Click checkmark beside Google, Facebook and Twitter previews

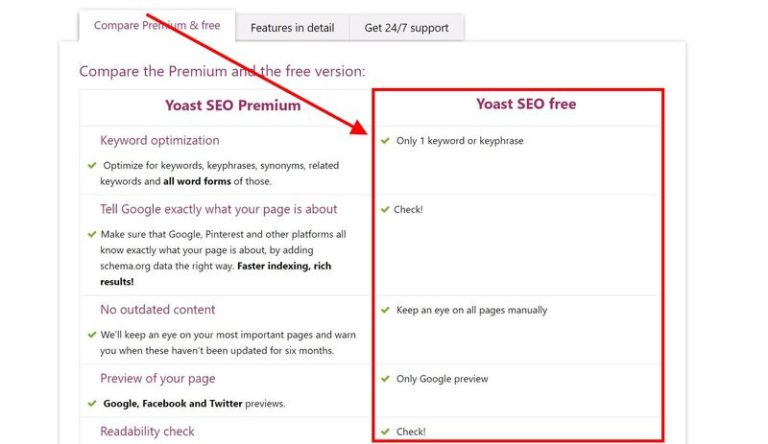92,404
